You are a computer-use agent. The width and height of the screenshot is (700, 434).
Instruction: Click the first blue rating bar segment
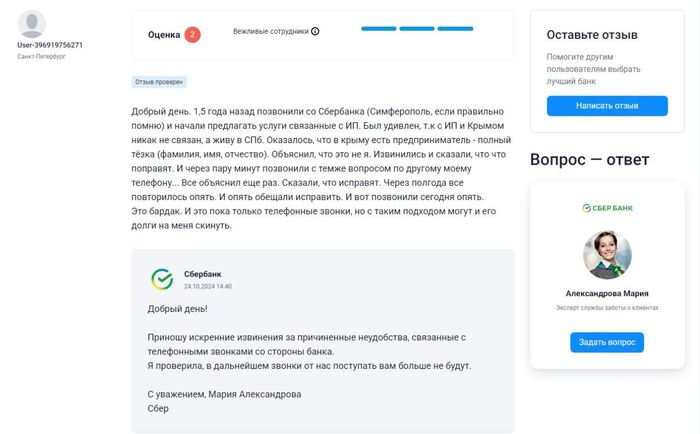click(379, 28)
